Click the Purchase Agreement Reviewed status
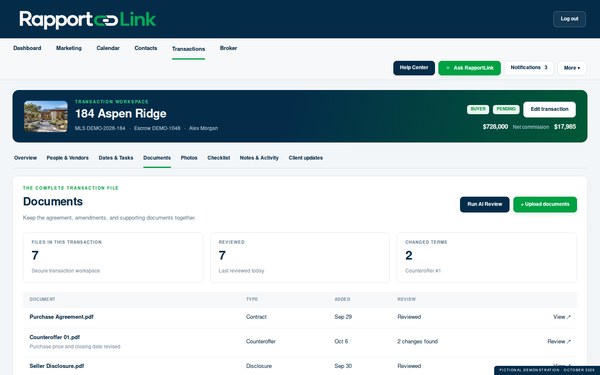The width and height of the screenshot is (600, 375). (x=409, y=317)
